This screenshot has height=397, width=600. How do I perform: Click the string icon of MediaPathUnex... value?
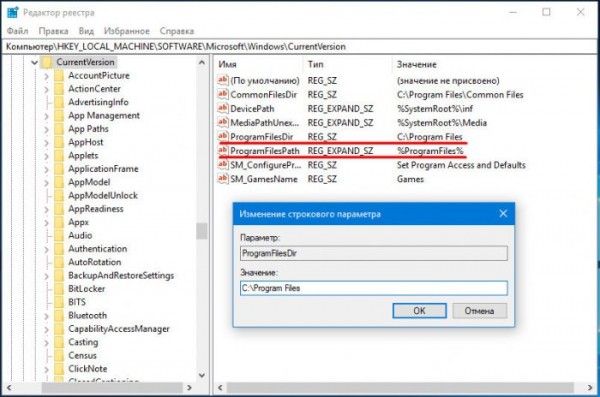pos(223,123)
